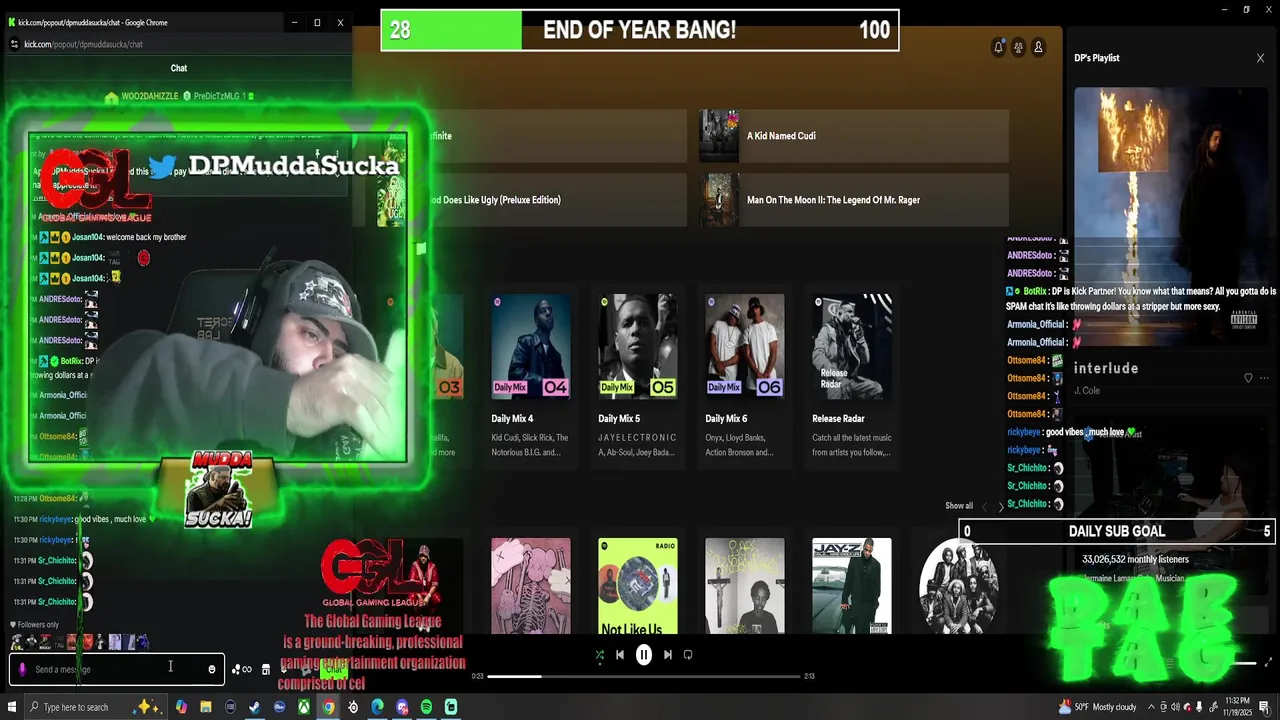Click the Release Radar title
Screen dimensions: 1280x720
tap(838, 419)
